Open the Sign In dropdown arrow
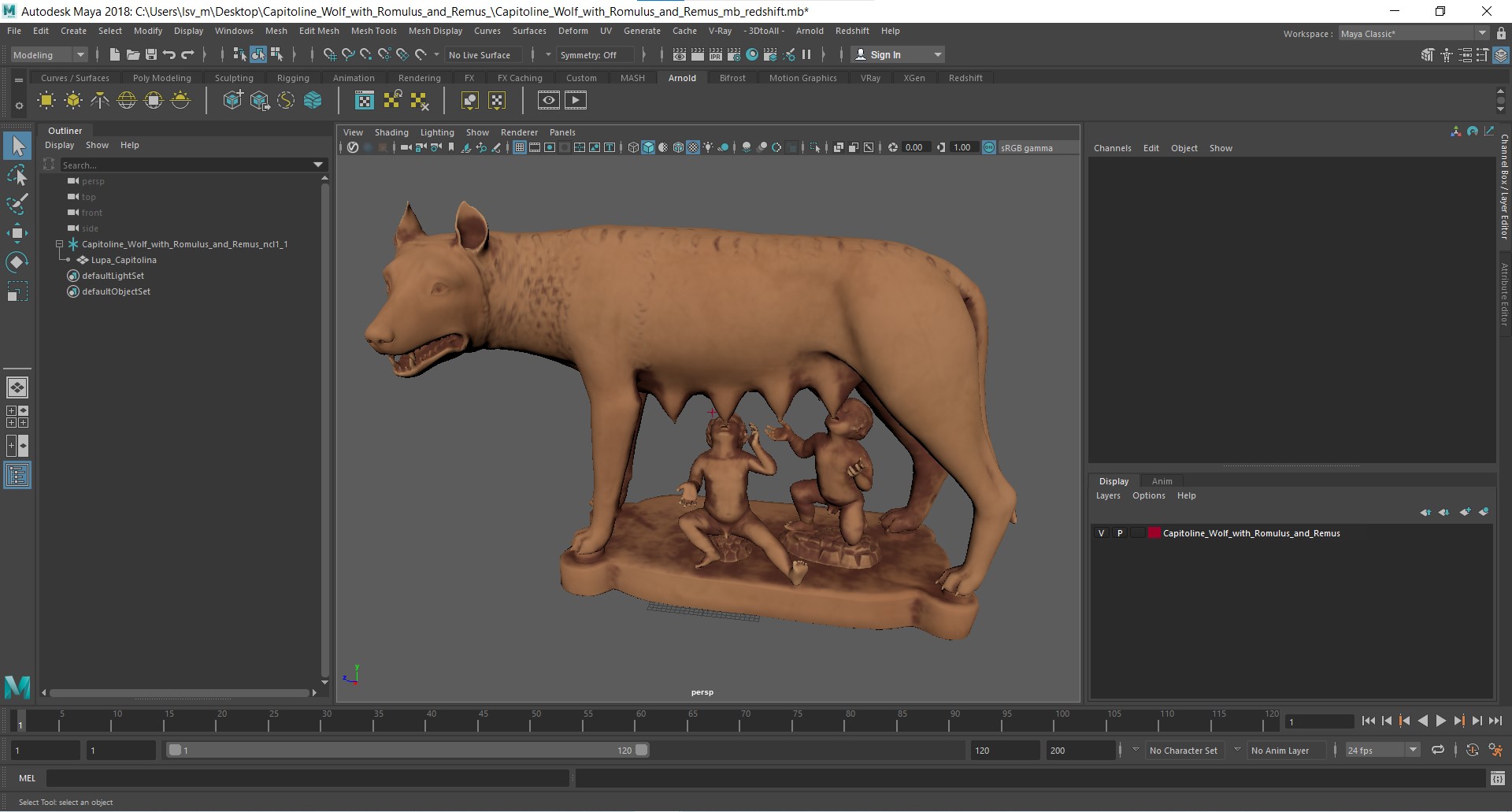The image size is (1512, 812). (x=937, y=54)
